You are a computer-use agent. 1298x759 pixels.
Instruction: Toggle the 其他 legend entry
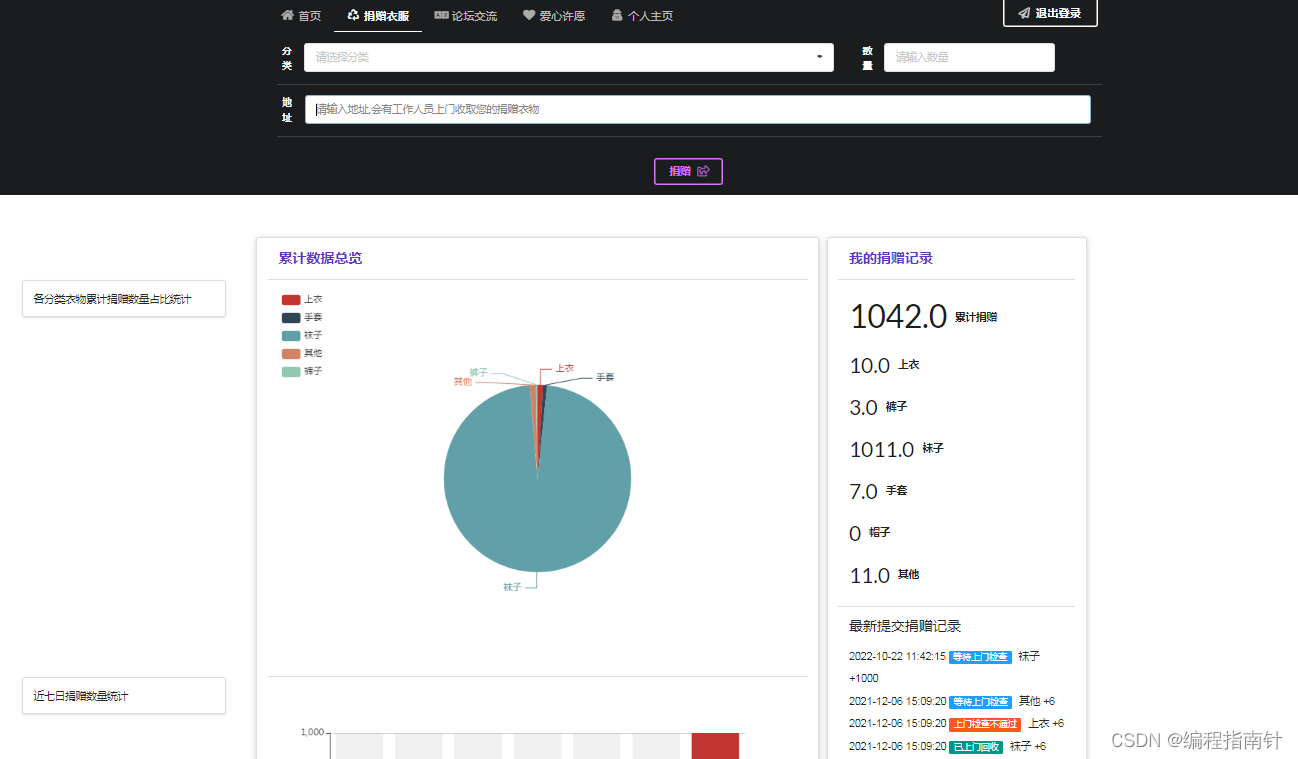point(302,353)
